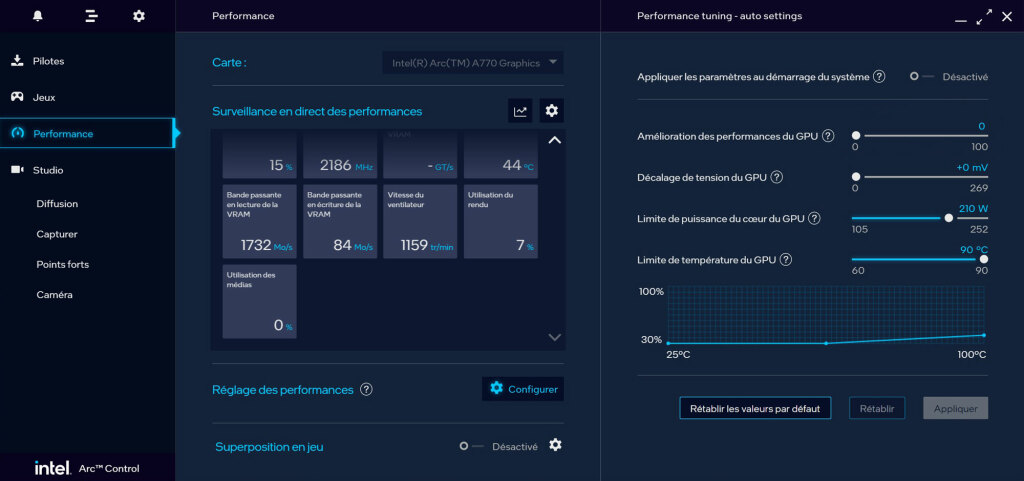This screenshot has height=481, width=1024.
Task: Click the fan curve point at 25°C
Action: click(668, 343)
